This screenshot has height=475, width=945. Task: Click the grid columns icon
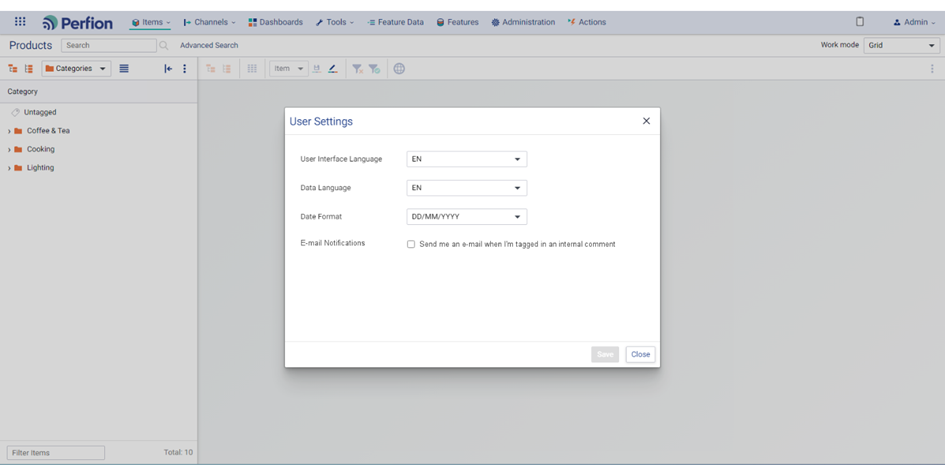pyautogui.click(x=252, y=69)
